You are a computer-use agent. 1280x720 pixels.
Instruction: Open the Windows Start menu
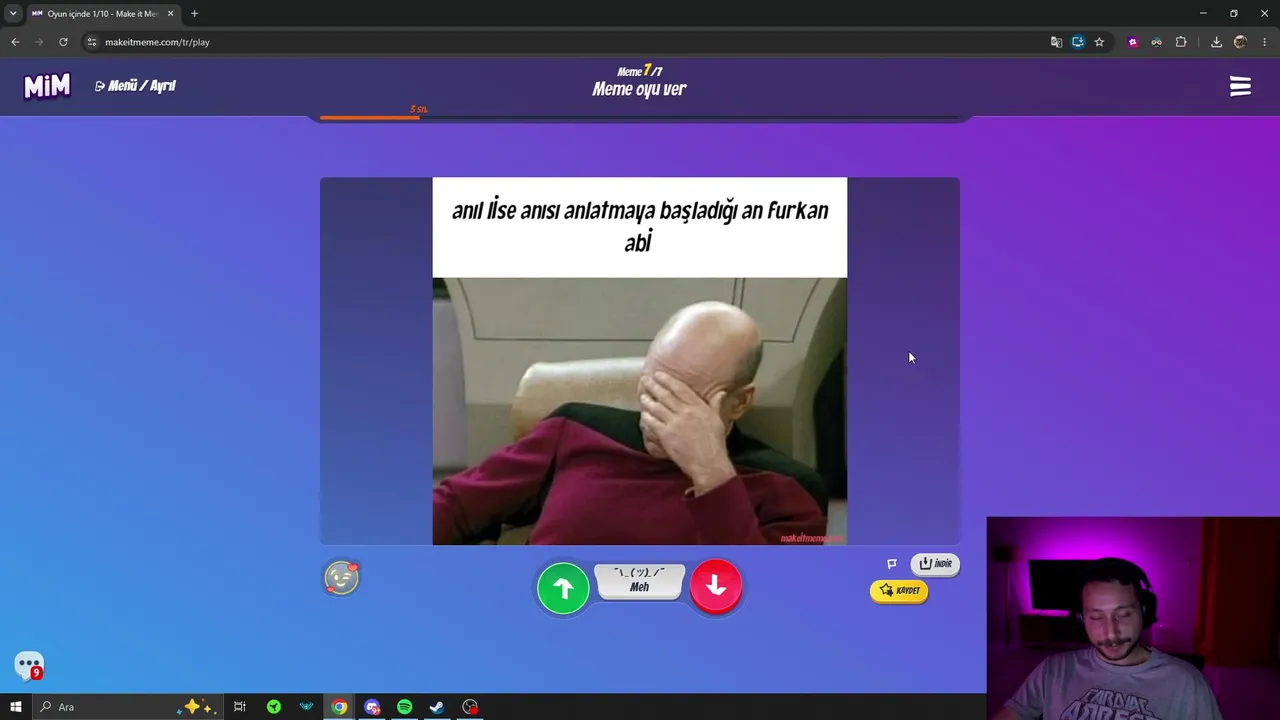coord(16,707)
